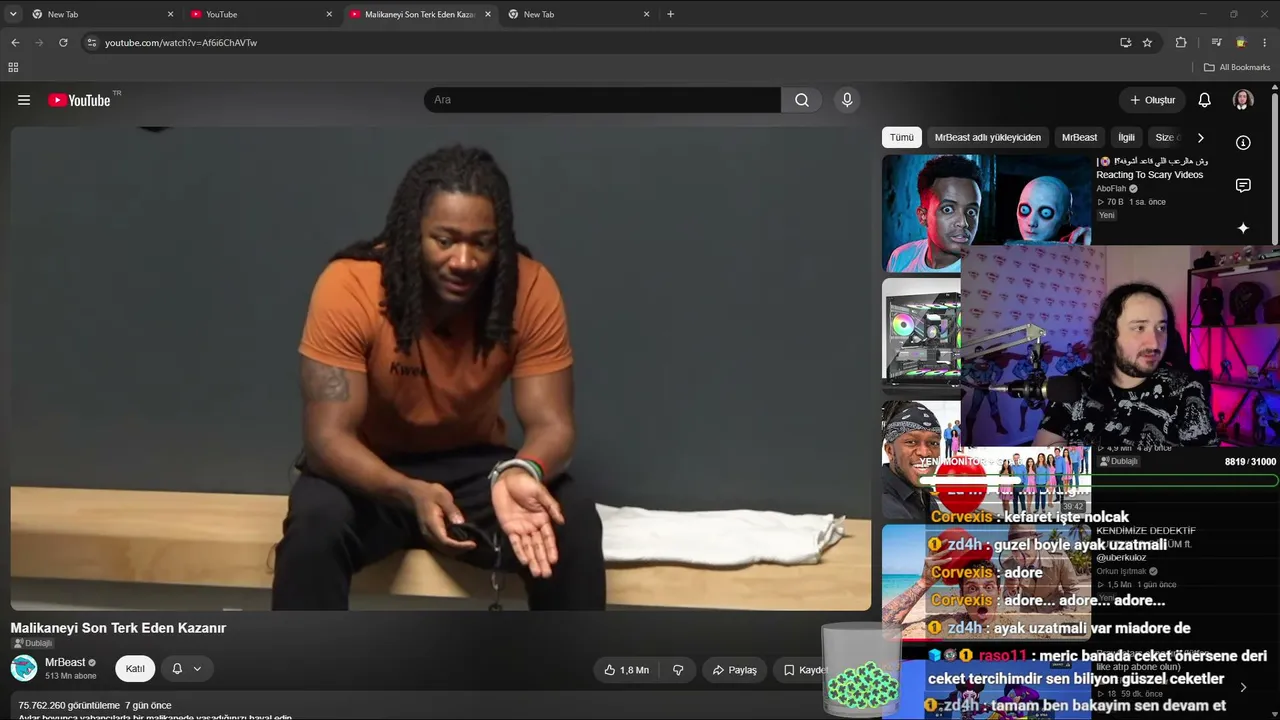1280x720 pixels.
Task: Open MrBeast channel avatar below the video
Action: pyautogui.click(x=24, y=668)
